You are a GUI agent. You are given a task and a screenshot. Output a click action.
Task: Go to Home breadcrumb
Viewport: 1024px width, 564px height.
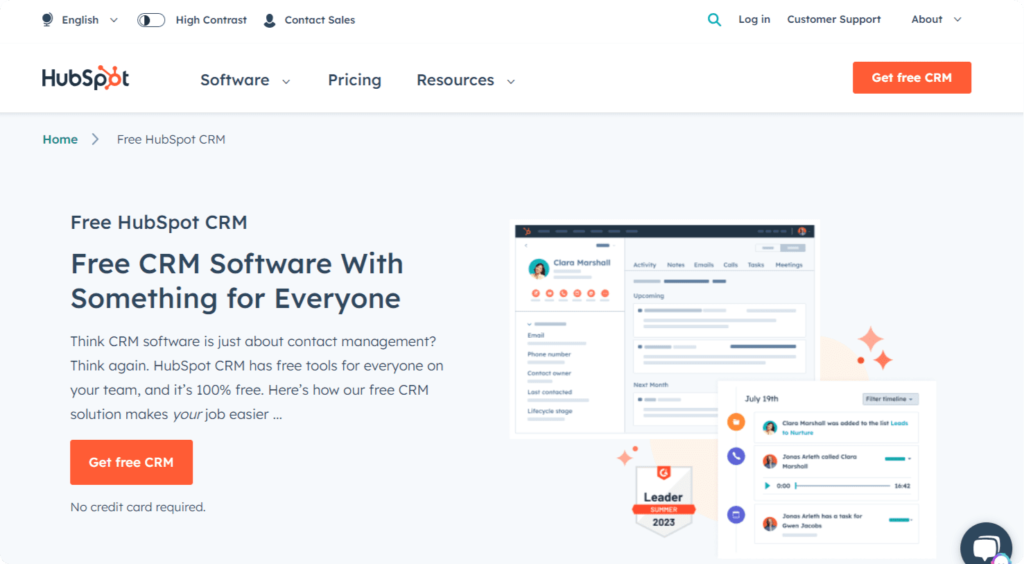point(60,139)
